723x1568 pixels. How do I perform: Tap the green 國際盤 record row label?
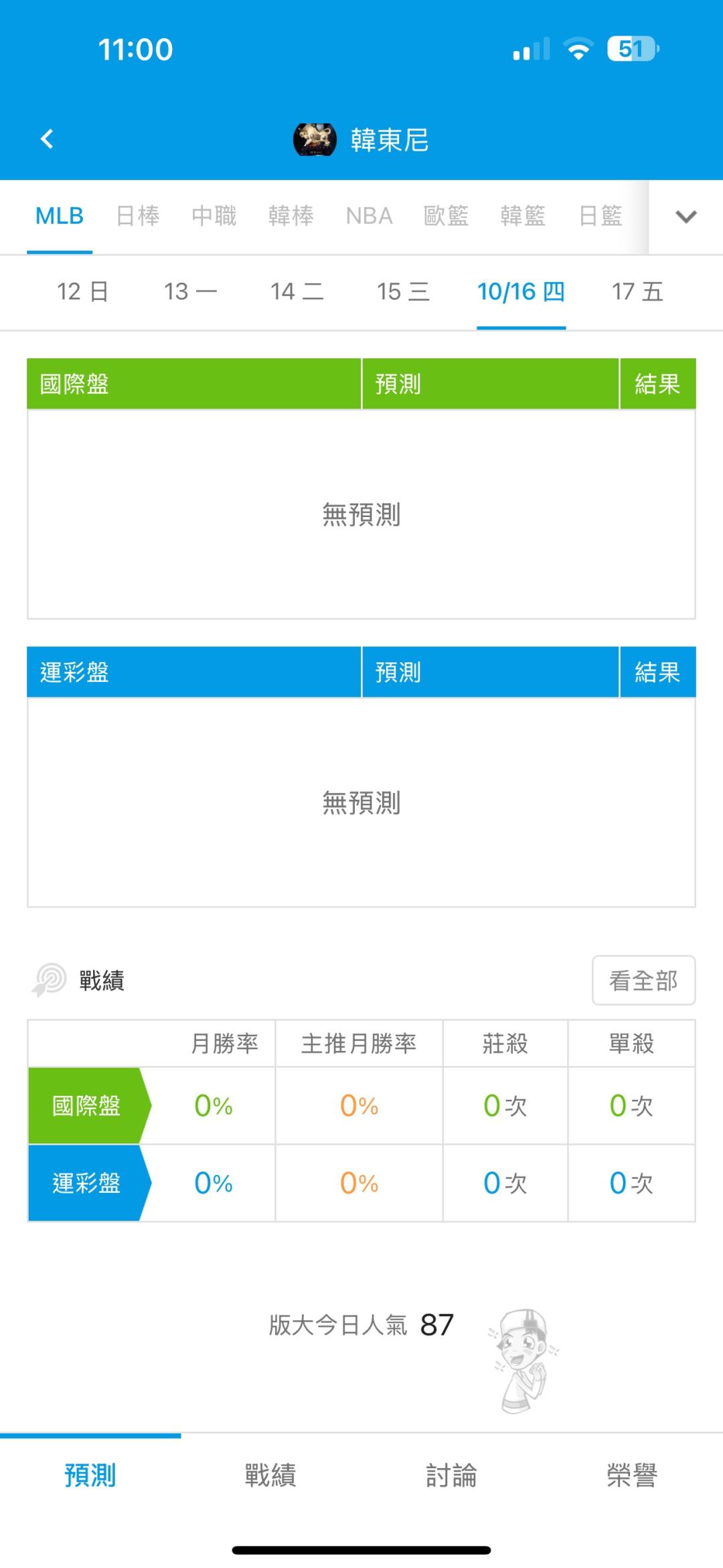pyautogui.click(x=86, y=1105)
